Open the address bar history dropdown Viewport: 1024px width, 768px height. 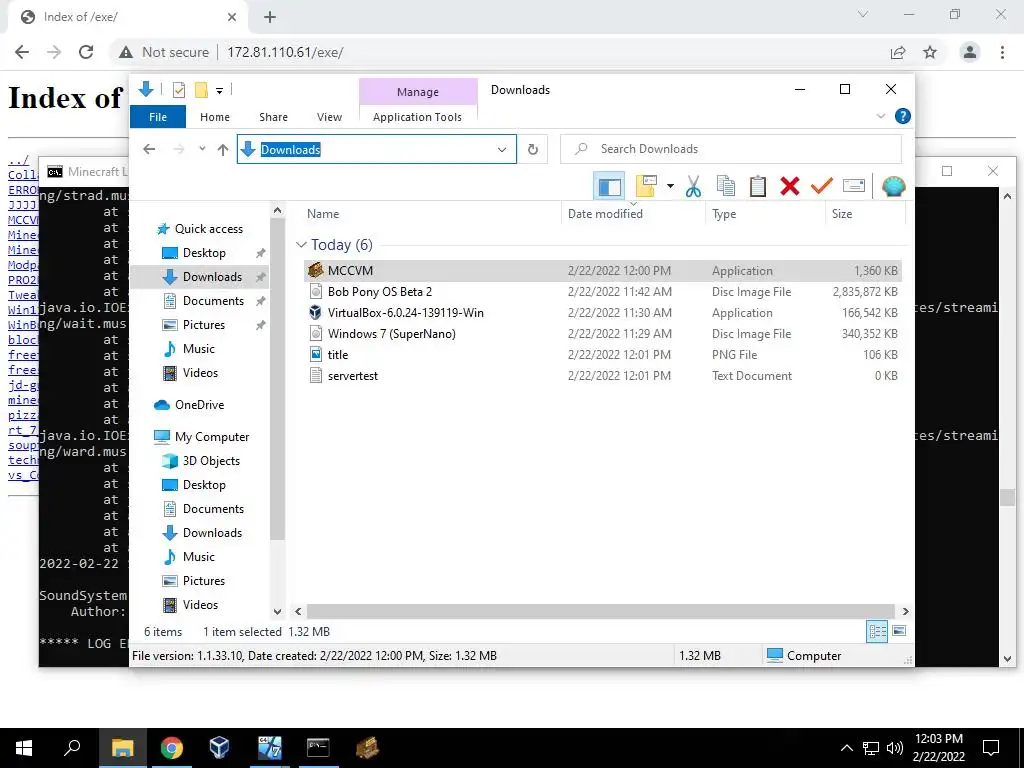(x=502, y=150)
